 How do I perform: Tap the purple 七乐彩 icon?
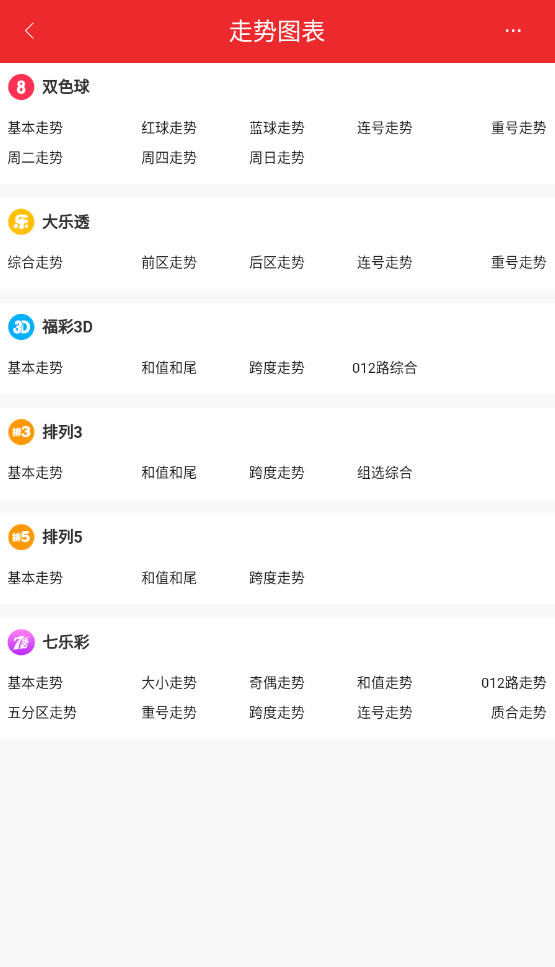click(21, 642)
